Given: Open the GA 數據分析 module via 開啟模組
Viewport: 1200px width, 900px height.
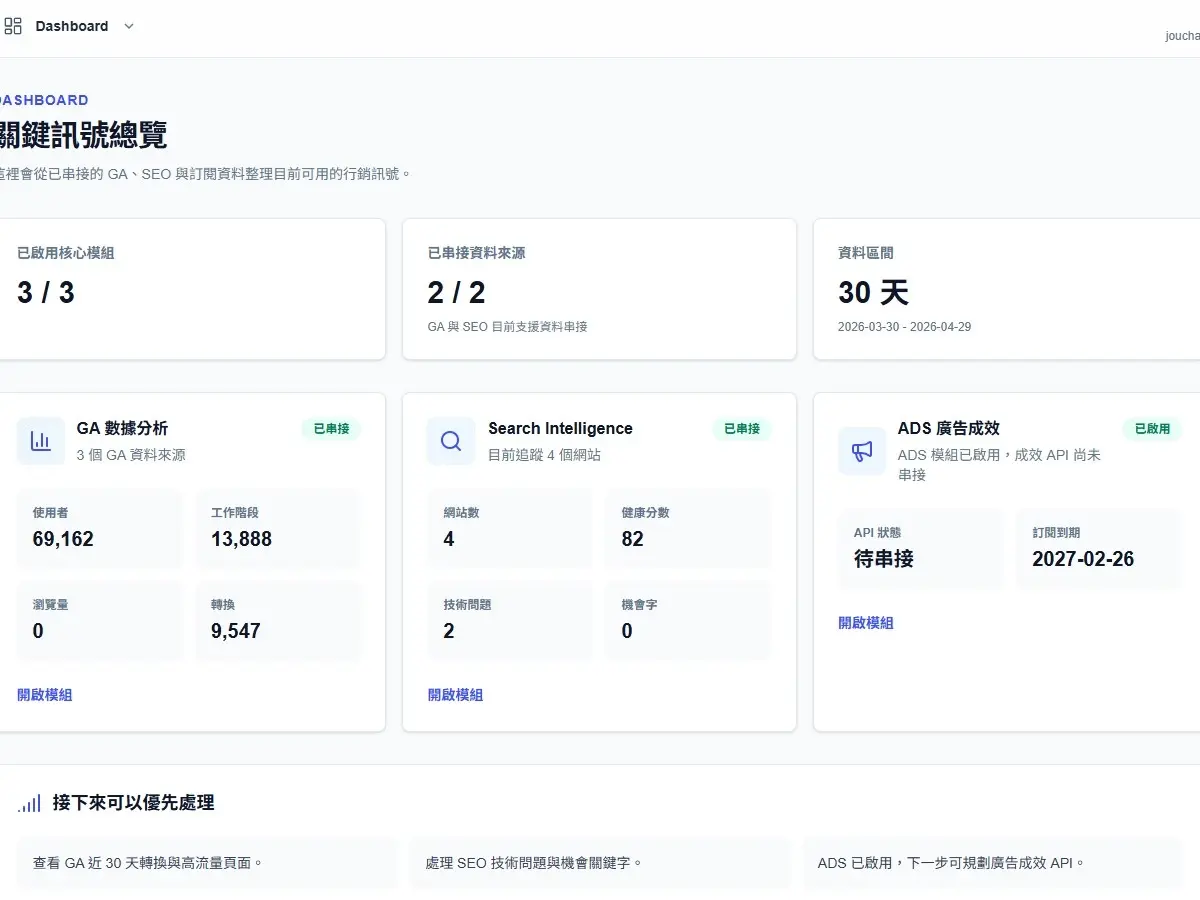Looking at the screenshot, I should pos(45,695).
